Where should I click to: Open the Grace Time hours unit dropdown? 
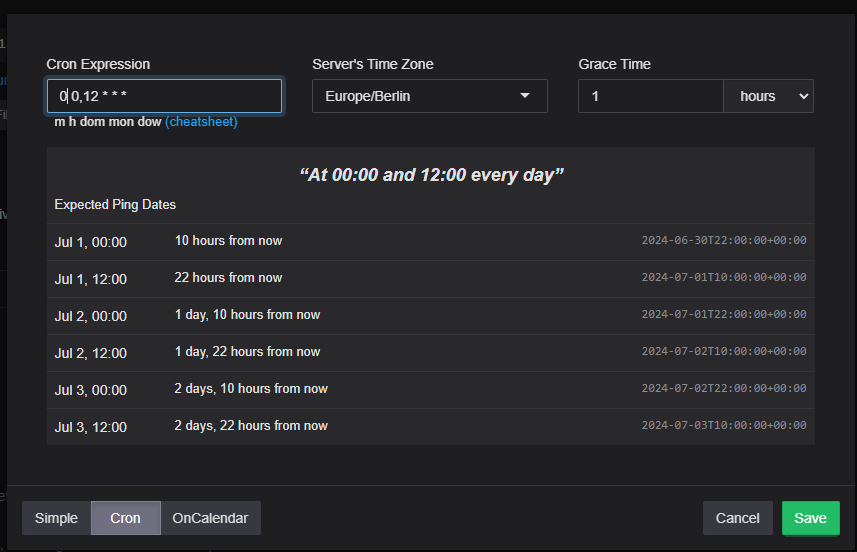[x=768, y=96]
